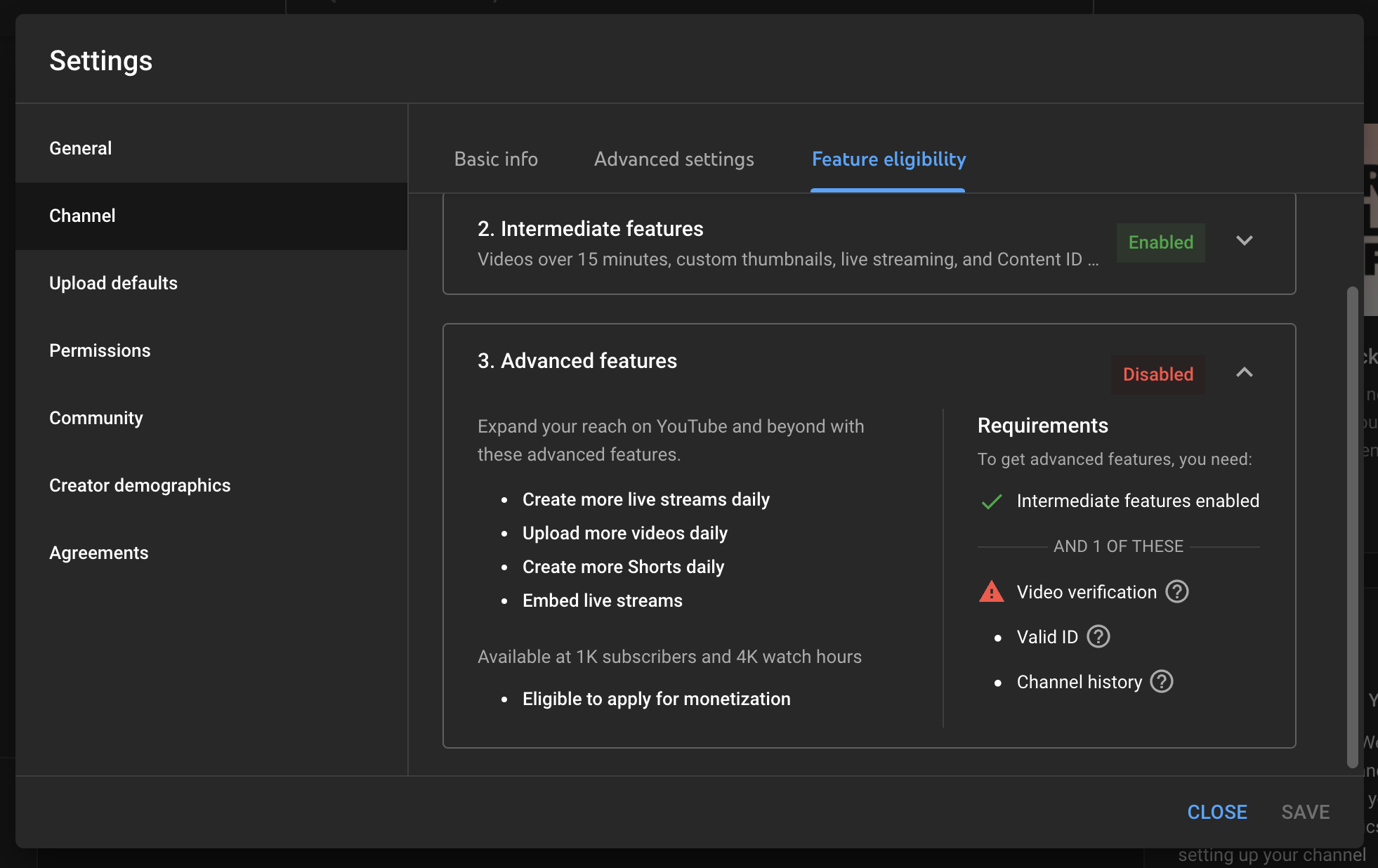Click 'To get advanced features, you need:' text
The height and width of the screenshot is (868, 1378).
(x=1115, y=459)
